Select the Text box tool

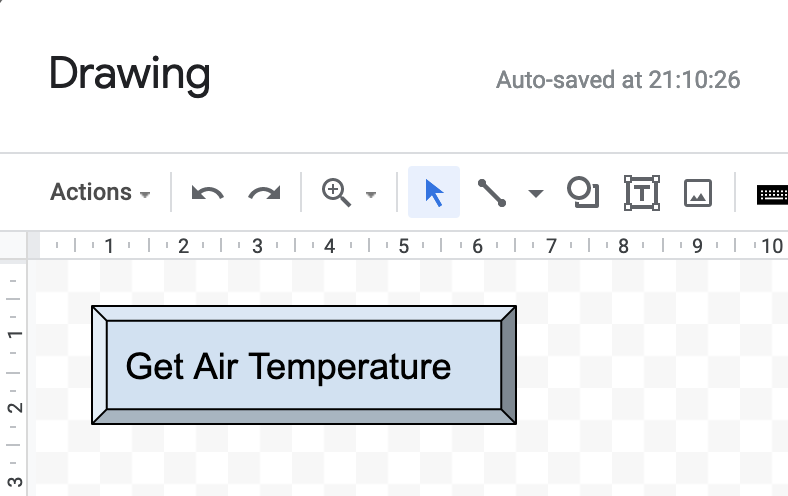642,192
